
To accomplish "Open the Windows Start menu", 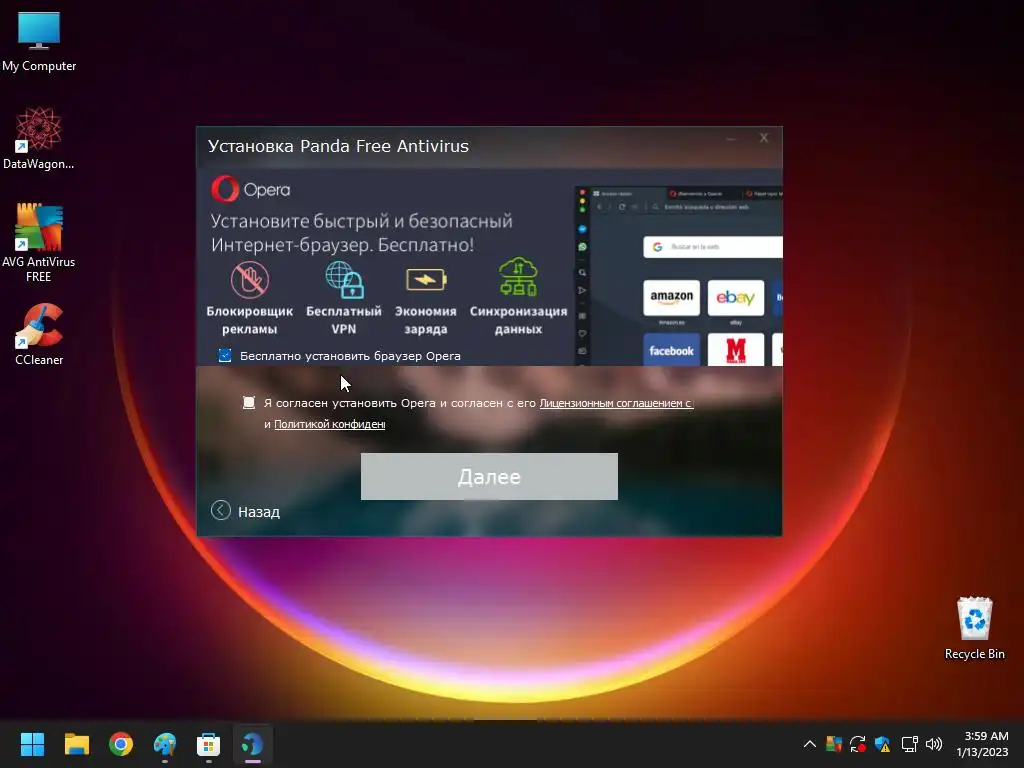I will pos(32,744).
